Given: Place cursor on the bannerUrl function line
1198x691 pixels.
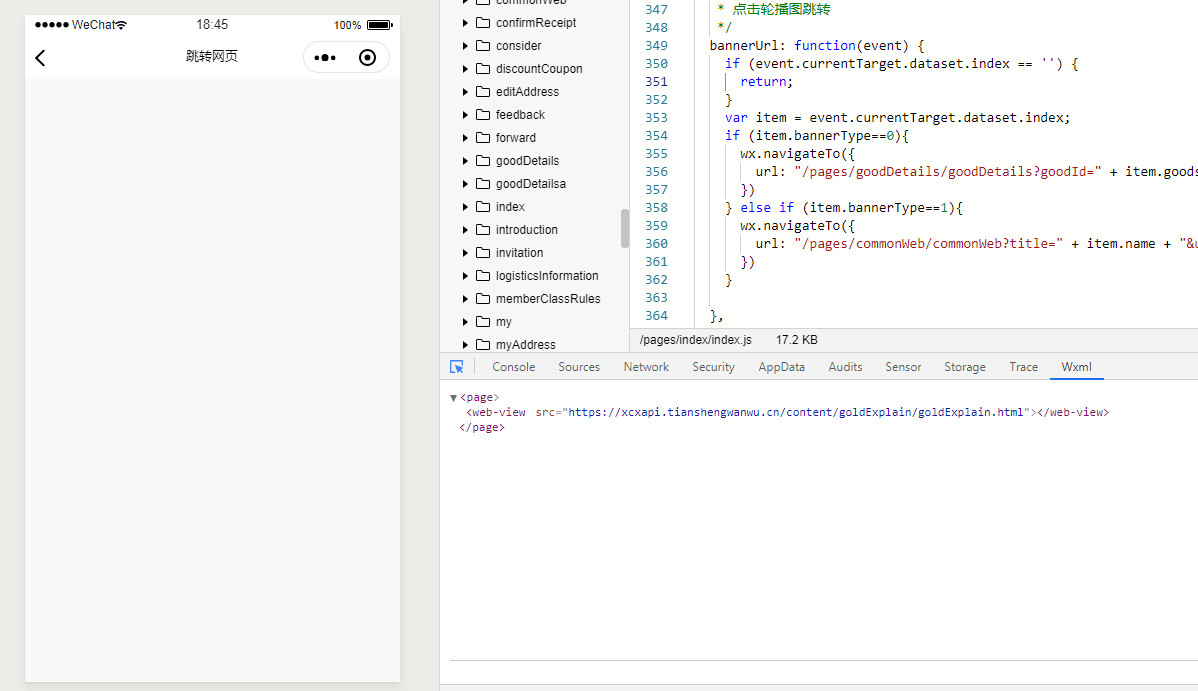Looking at the screenshot, I should tap(817, 46).
